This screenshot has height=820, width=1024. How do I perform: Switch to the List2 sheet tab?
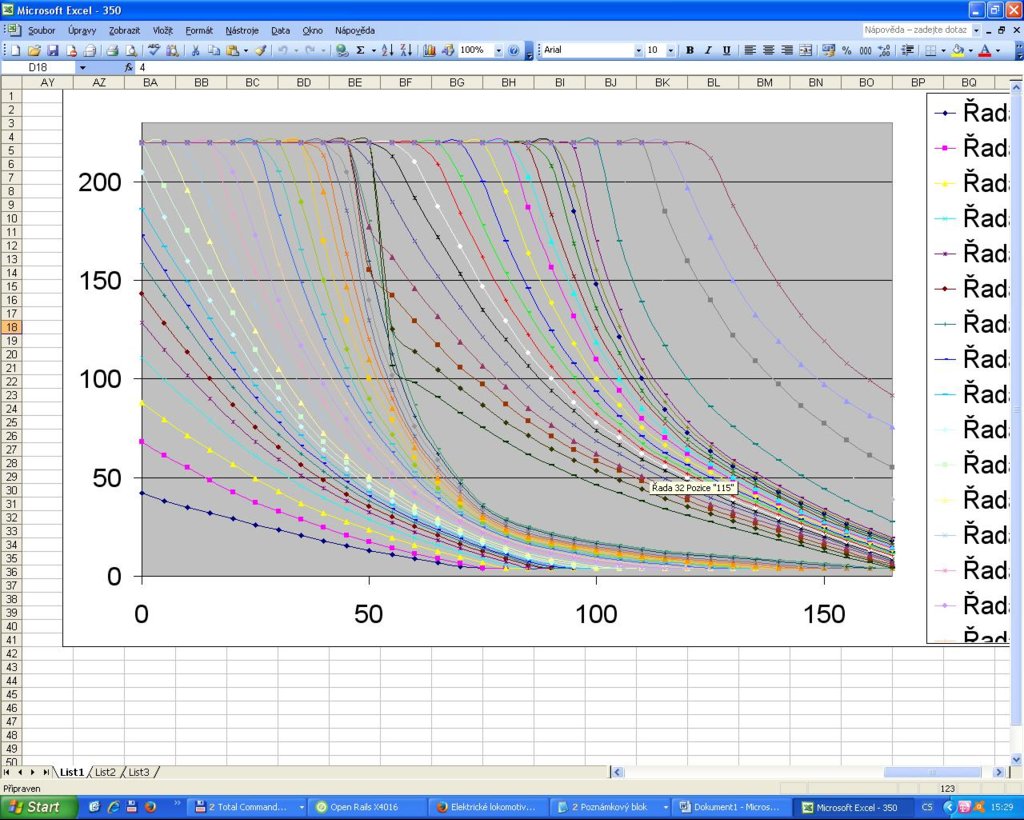point(106,772)
